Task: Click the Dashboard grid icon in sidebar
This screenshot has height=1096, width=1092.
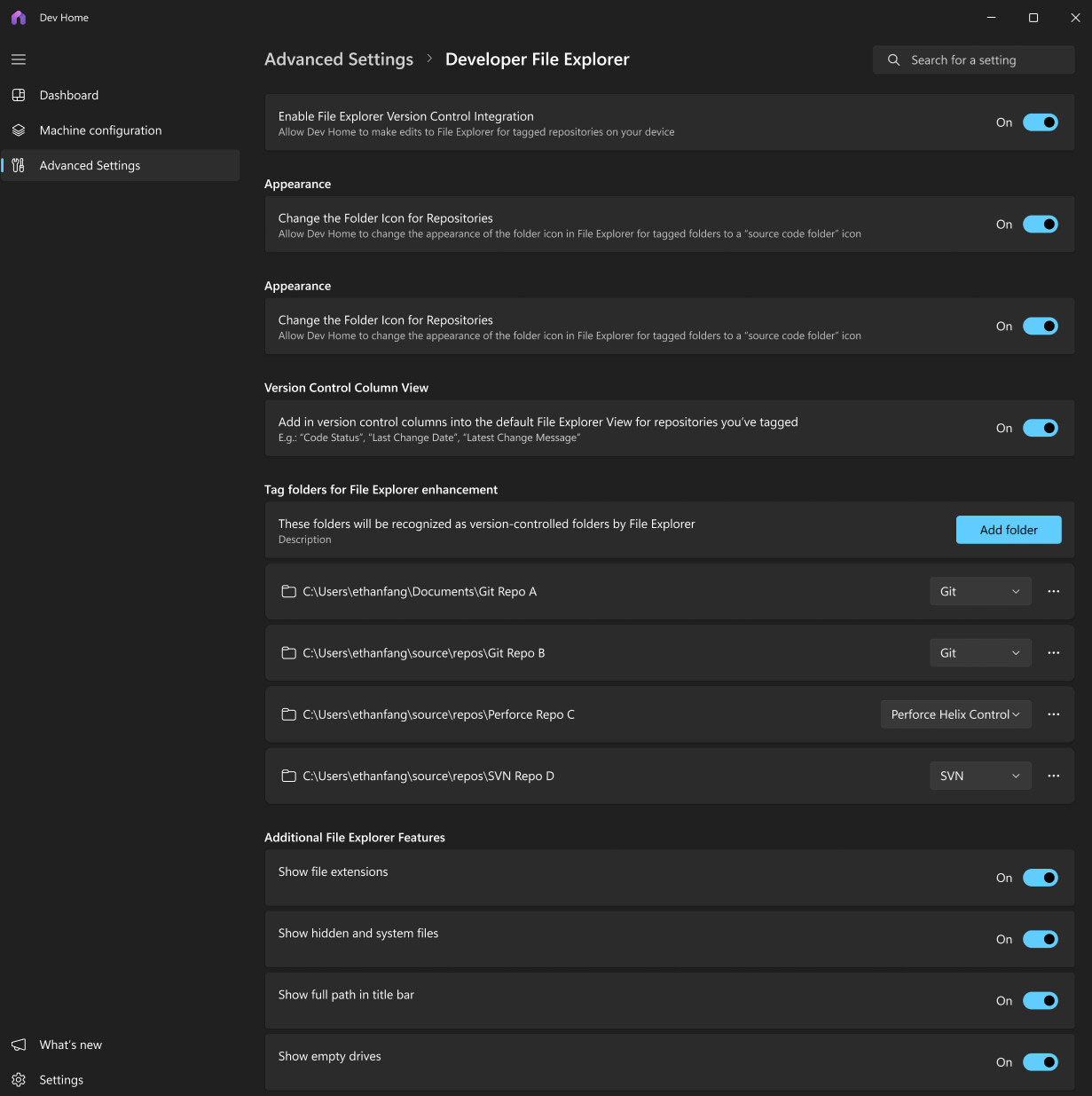Action: pos(19,95)
